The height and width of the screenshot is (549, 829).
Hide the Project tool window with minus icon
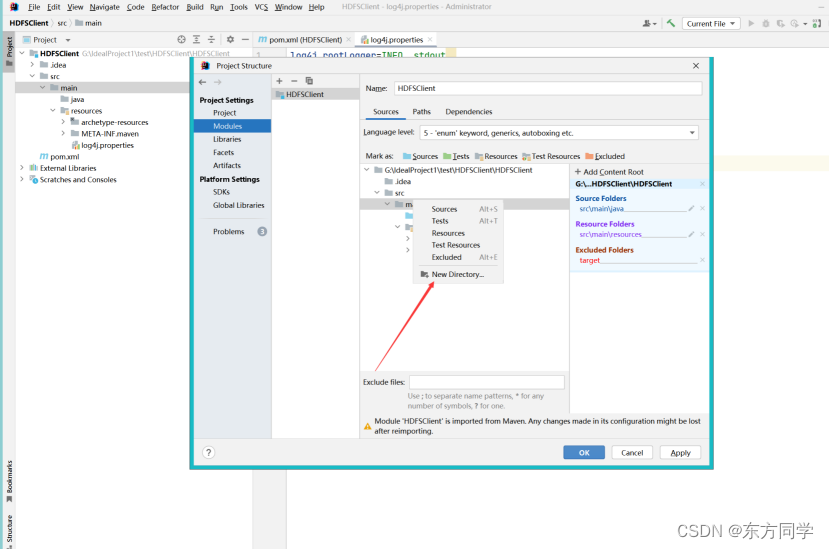coord(245,39)
